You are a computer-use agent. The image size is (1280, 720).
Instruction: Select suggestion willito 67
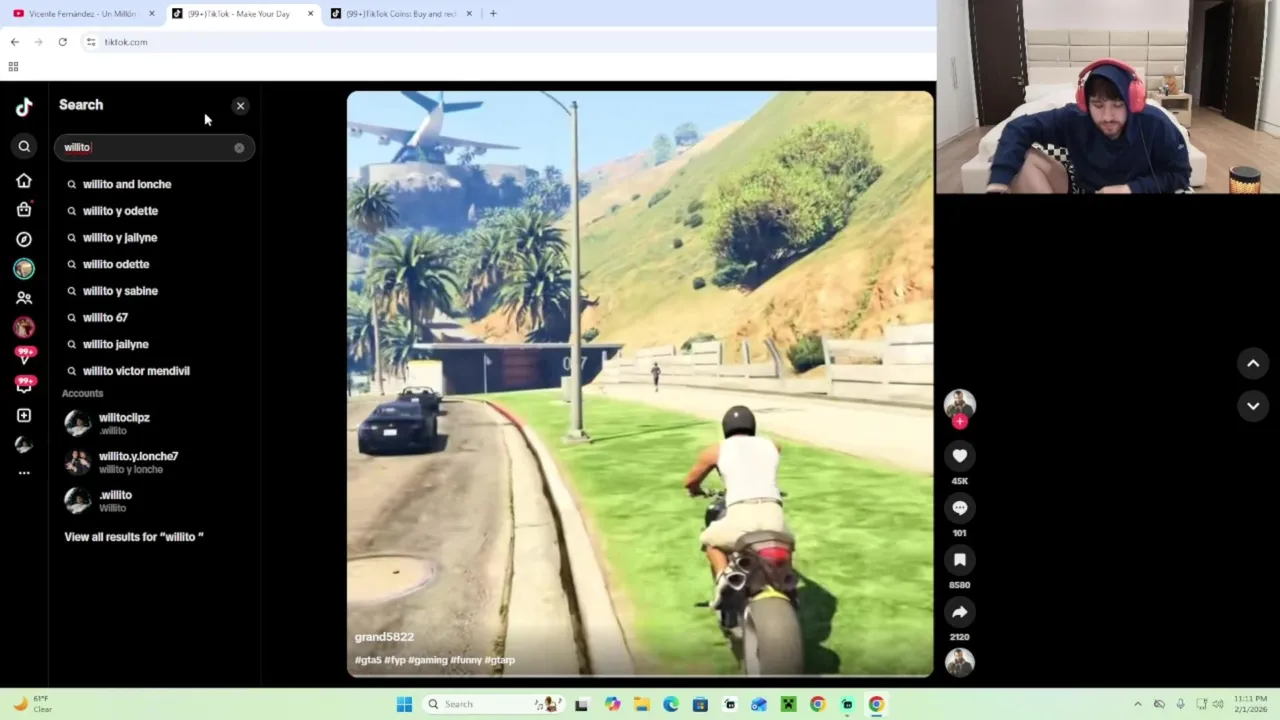point(105,317)
